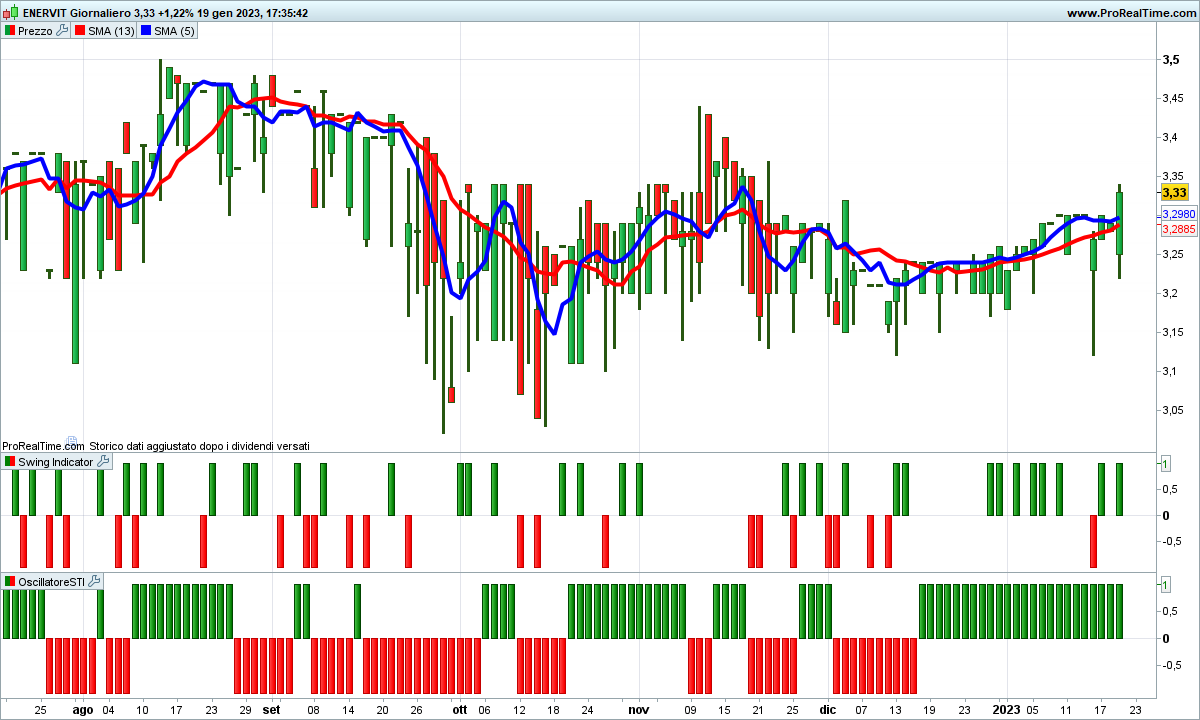Click the "nov" month label on the time axis
The image size is (1200, 720).
click(x=638, y=710)
